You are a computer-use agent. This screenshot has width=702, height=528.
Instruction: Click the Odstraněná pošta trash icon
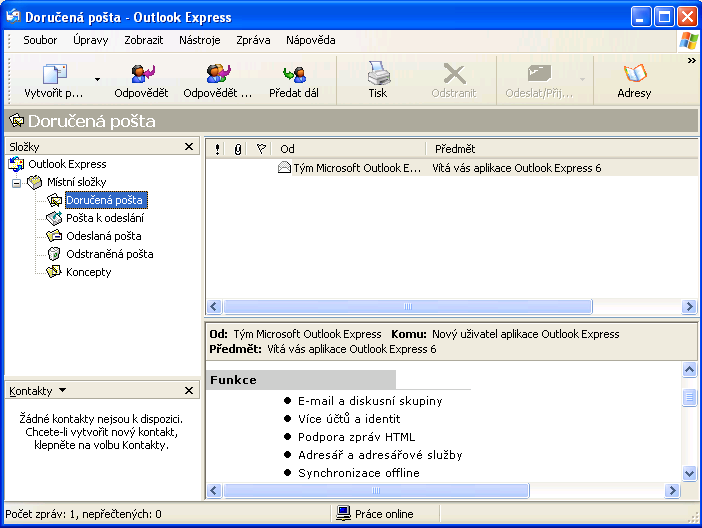(54, 254)
